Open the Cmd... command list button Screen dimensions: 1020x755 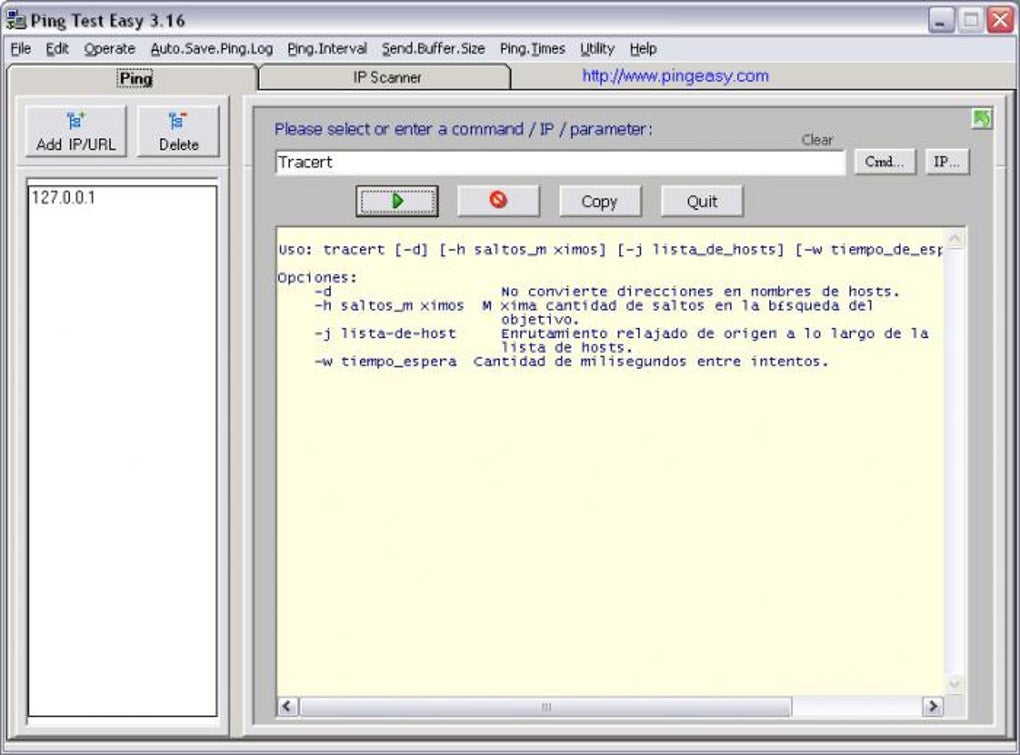[884, 162]
